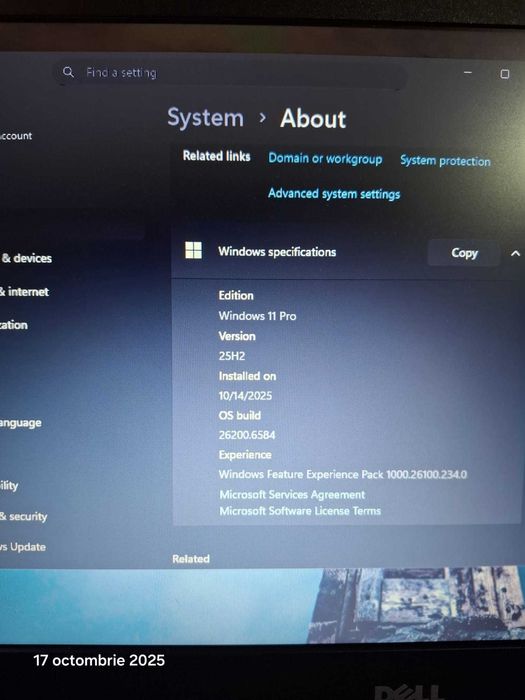Open Advanced system settings link
The height and width of the screenshot is (700, 525).
click(334, 194)
